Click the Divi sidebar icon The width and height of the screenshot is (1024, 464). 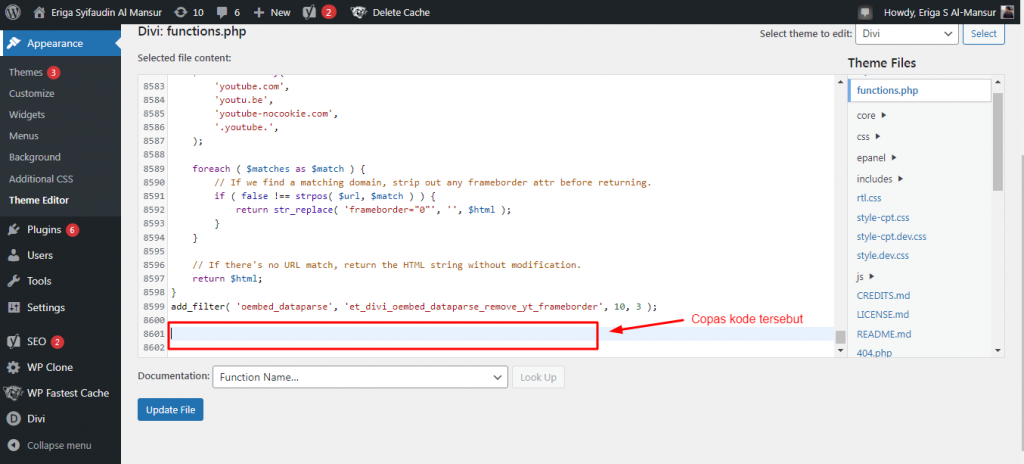tap(14, 419)
